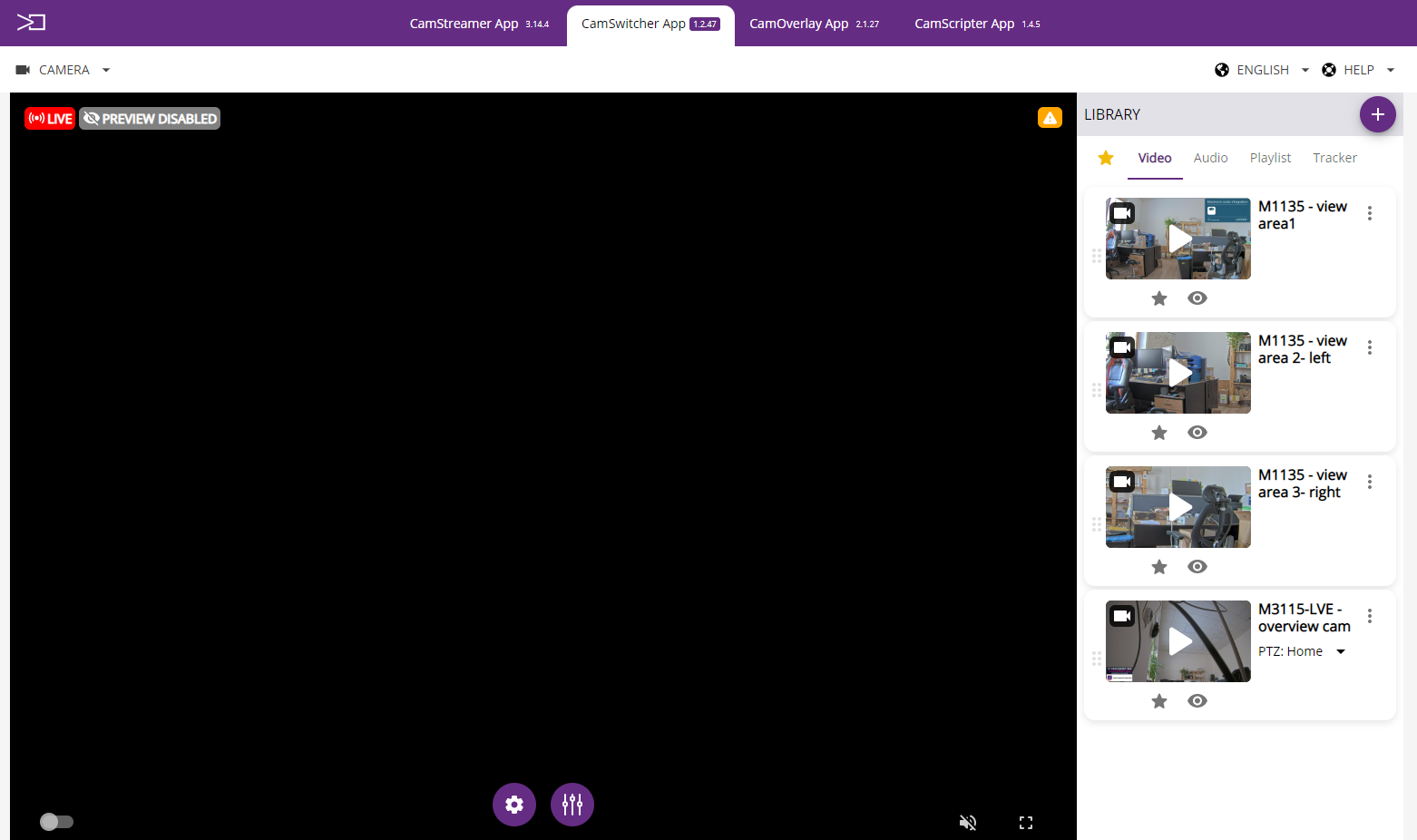Preview view area 2- left with eye icon
This screenshot has width=1417, height=840.
(1197, 433)
